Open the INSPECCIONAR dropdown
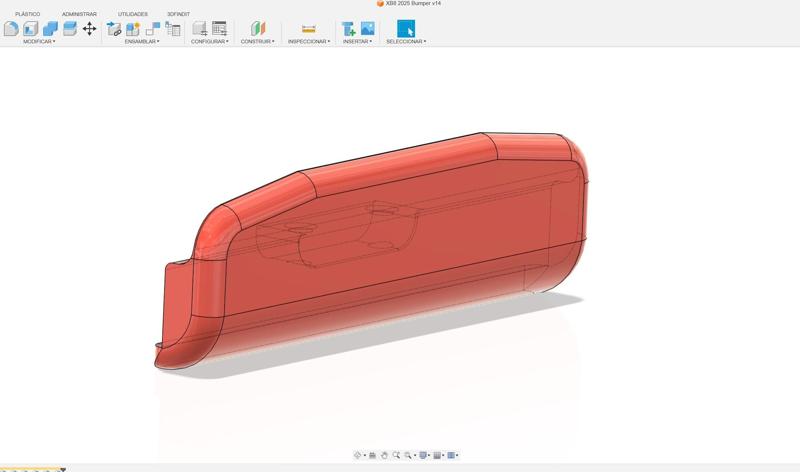Screen dimensions: 800x472 click(x=308, y=41)
